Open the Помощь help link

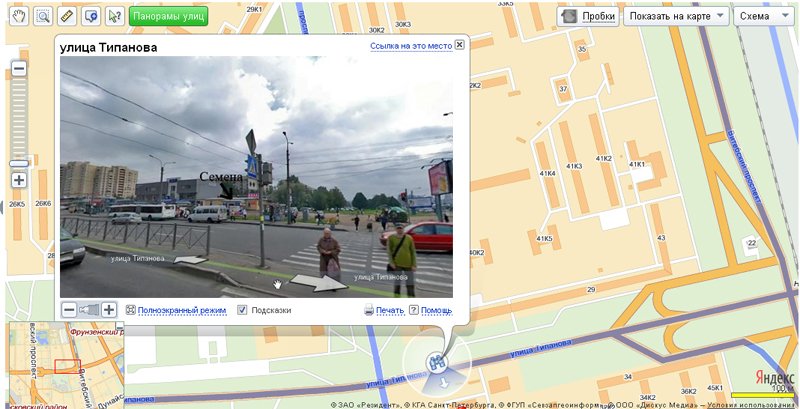(x=436, y=310)
